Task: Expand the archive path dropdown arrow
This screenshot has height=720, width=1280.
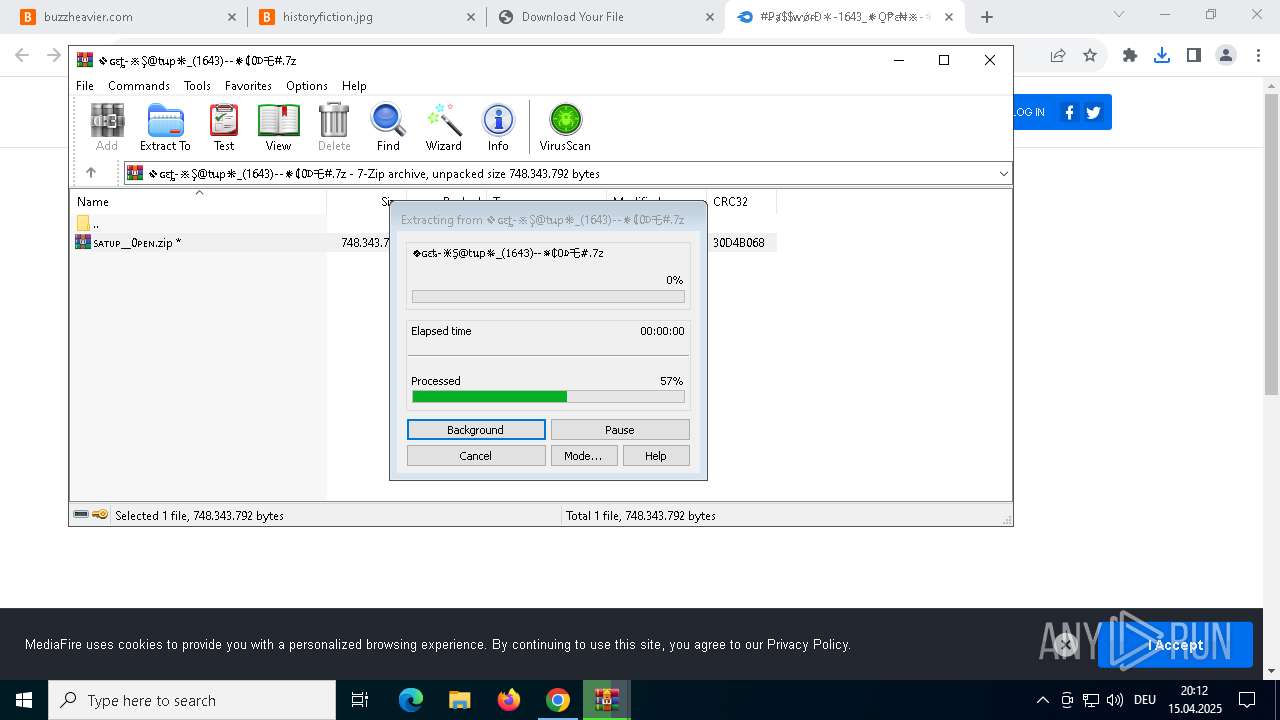Action: coord(1003,174)
